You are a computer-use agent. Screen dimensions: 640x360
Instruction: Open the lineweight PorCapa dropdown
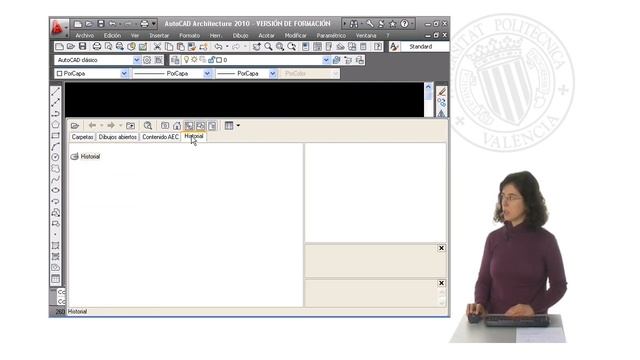point(273,73)
